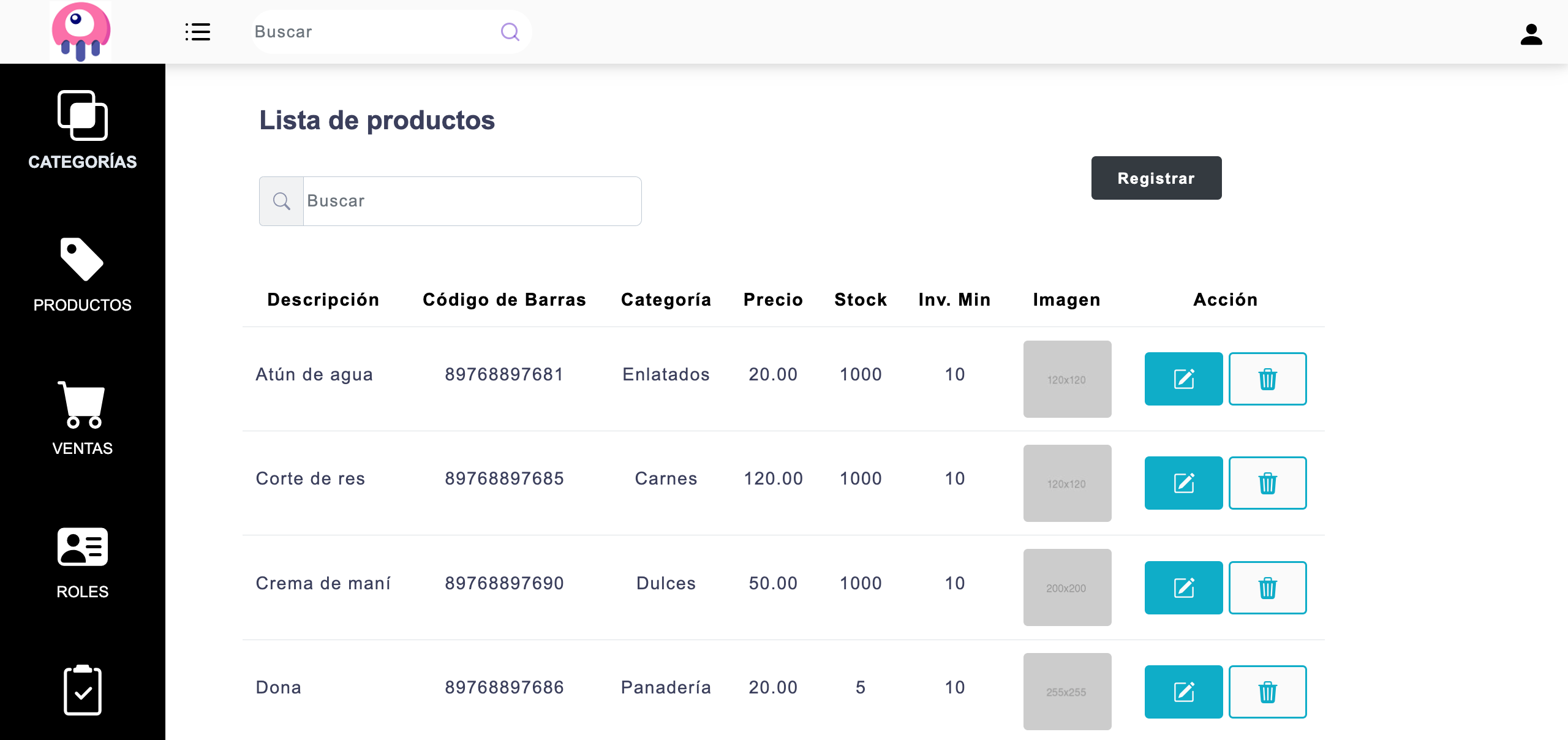Viewport: 1568px width, 740px height.
Task: Delete the Dona product
Action: pyautogui.click(x=1267, y=692)
